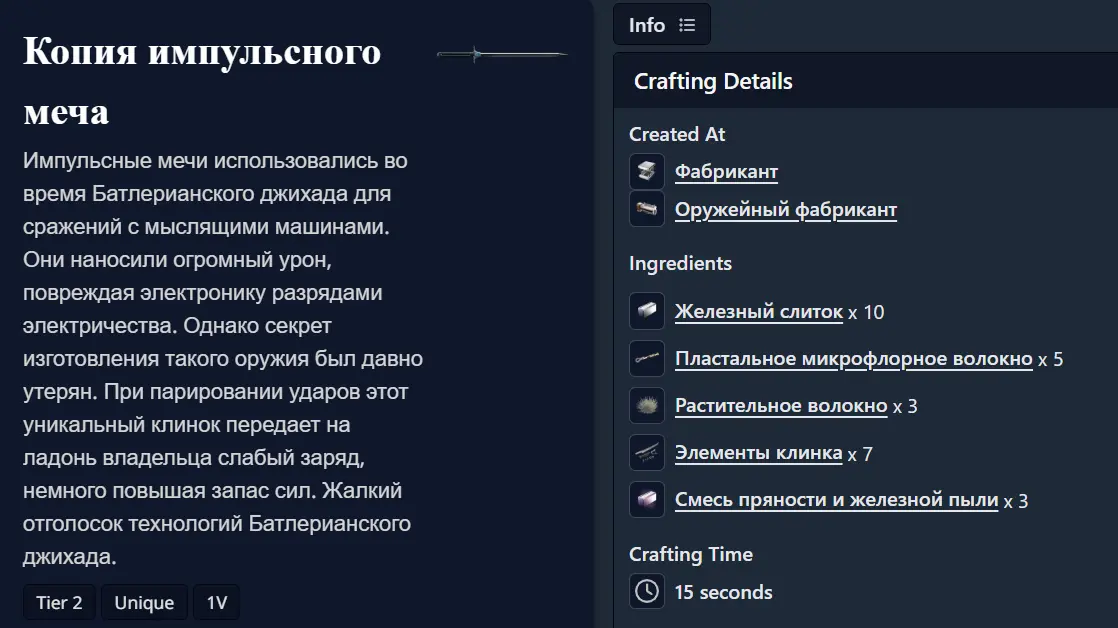Image resolution: width=1118 pixels, height=628 pixels.
Task: Click the Crafting Time label
Action: pyautogui.click(x=690, y=554)
